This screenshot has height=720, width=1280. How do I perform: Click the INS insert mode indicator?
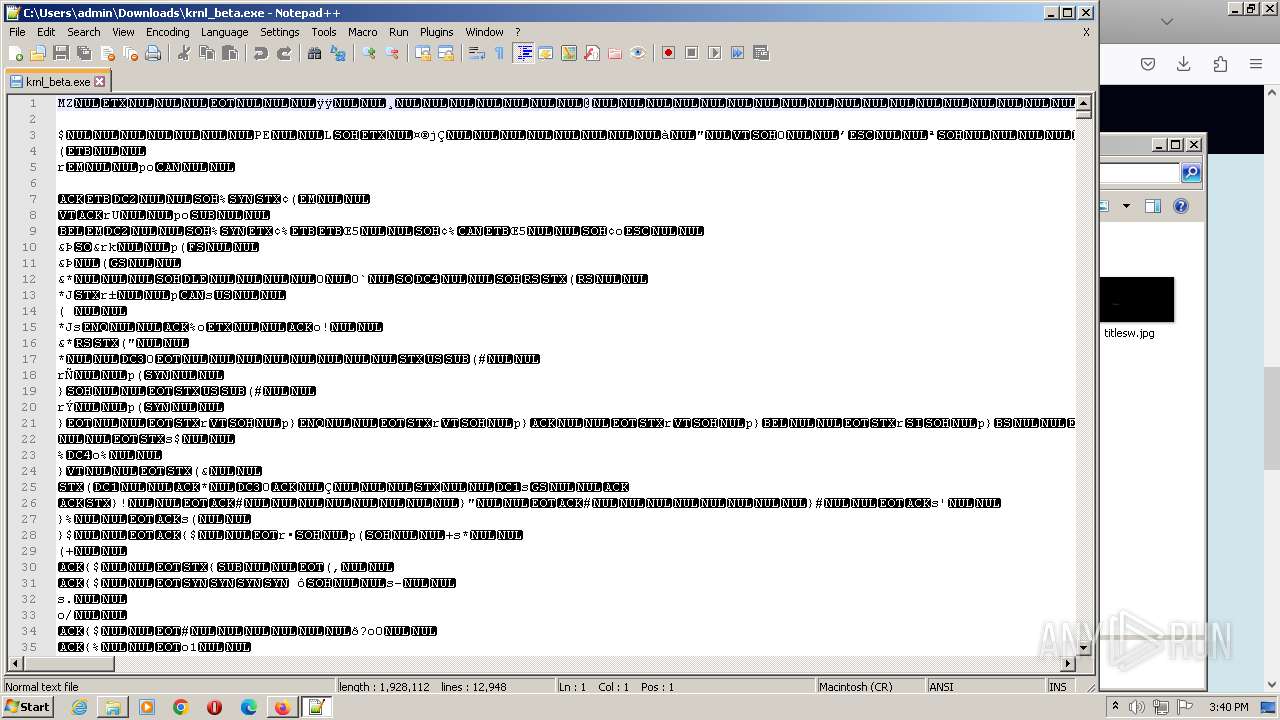pos(1057,687)
